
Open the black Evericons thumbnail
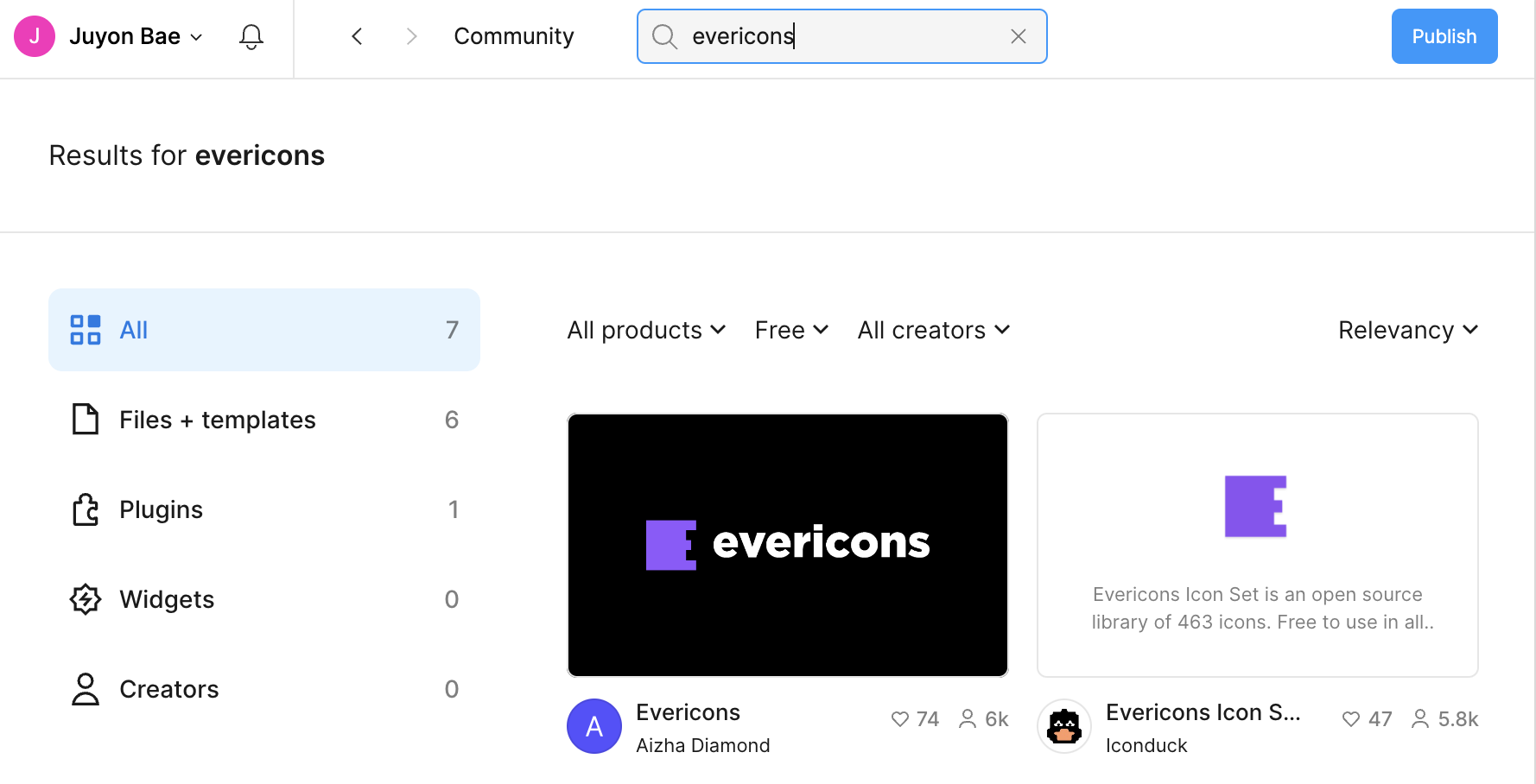(x=788, y=545)
